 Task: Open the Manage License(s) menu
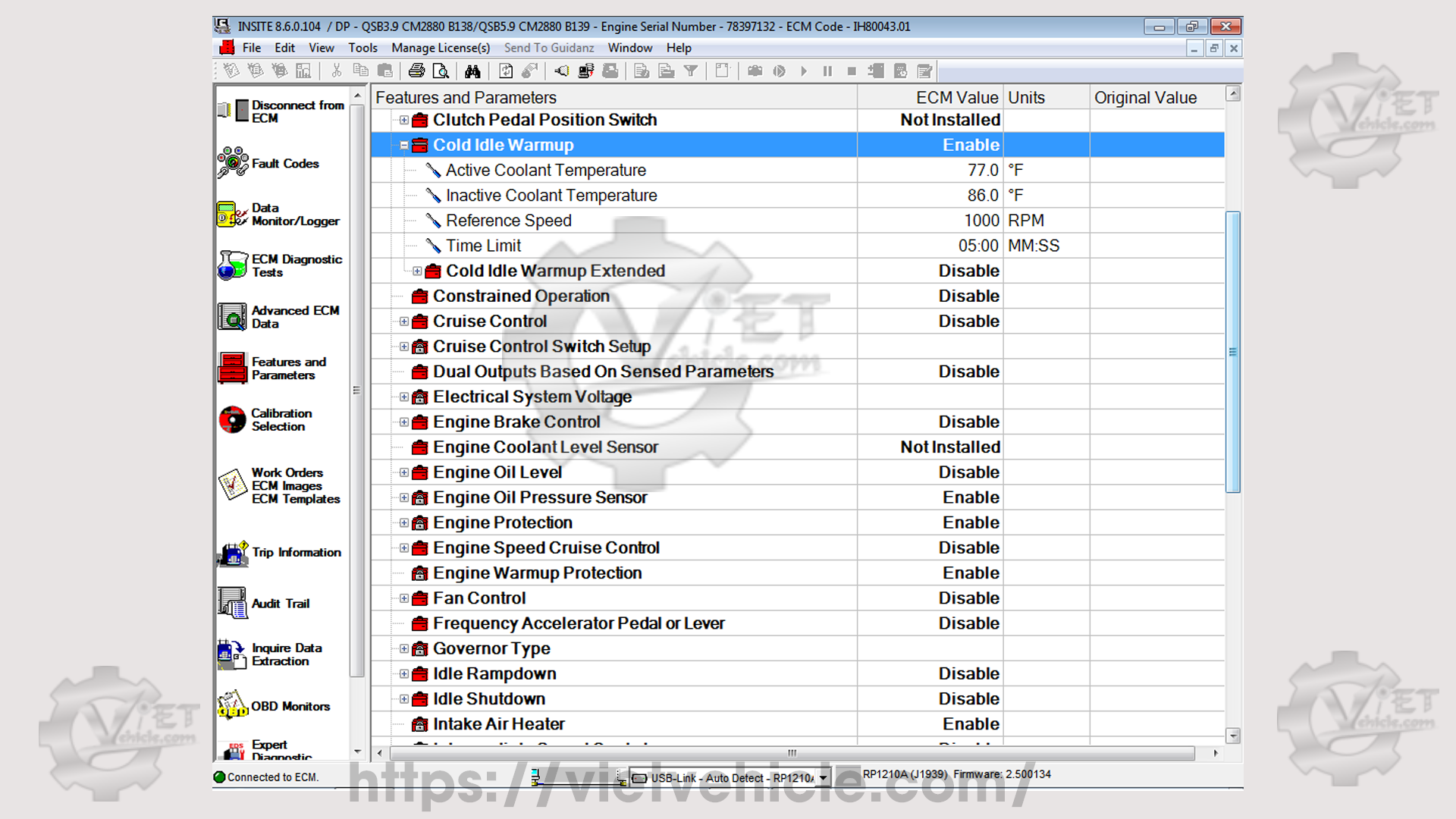point(441,48)
